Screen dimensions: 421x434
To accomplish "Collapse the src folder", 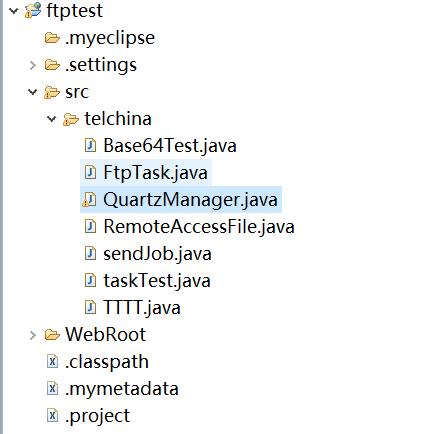I will click(x=33, y=92).
